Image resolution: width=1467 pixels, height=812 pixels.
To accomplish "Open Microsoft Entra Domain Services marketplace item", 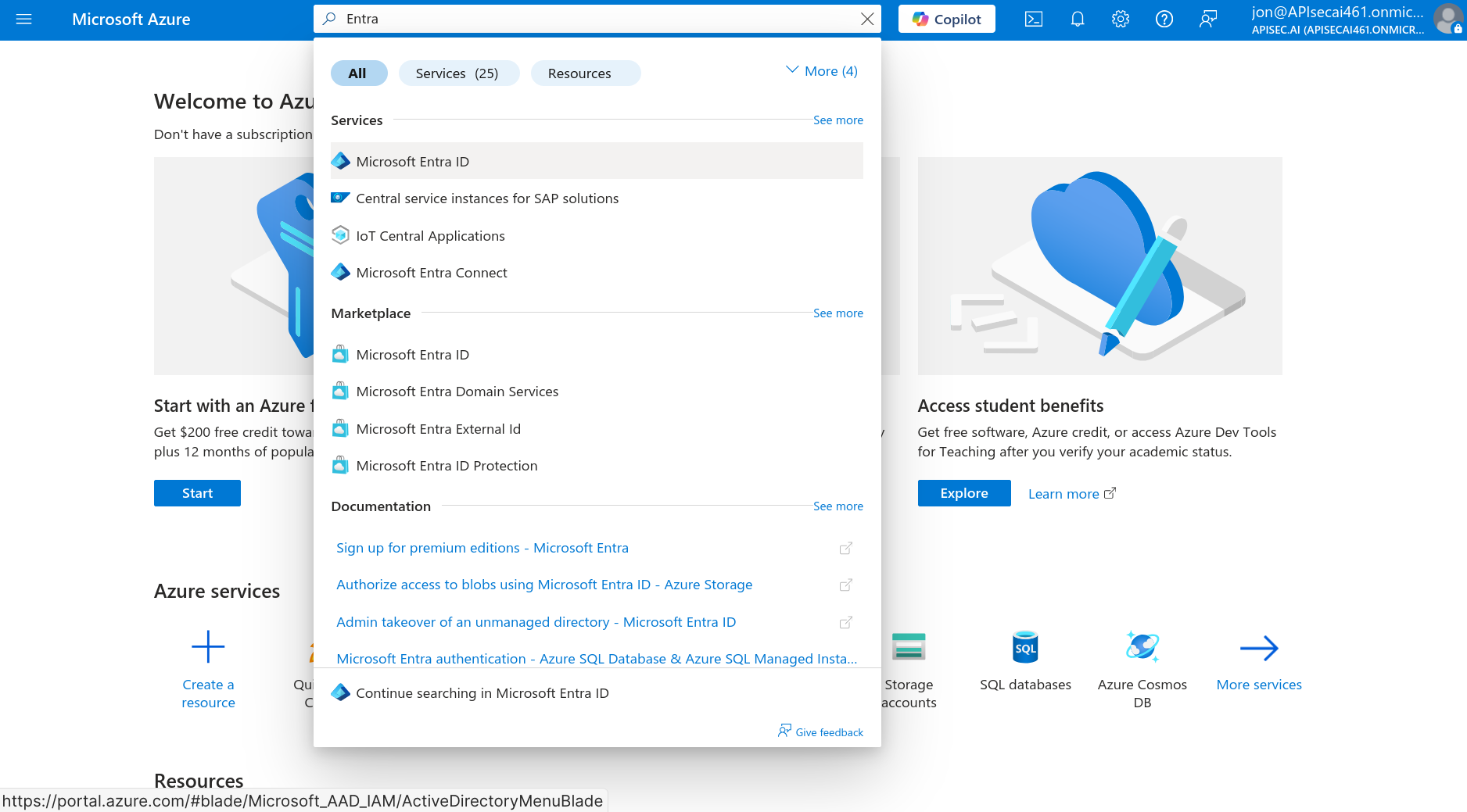I will (x=457, y=392).
